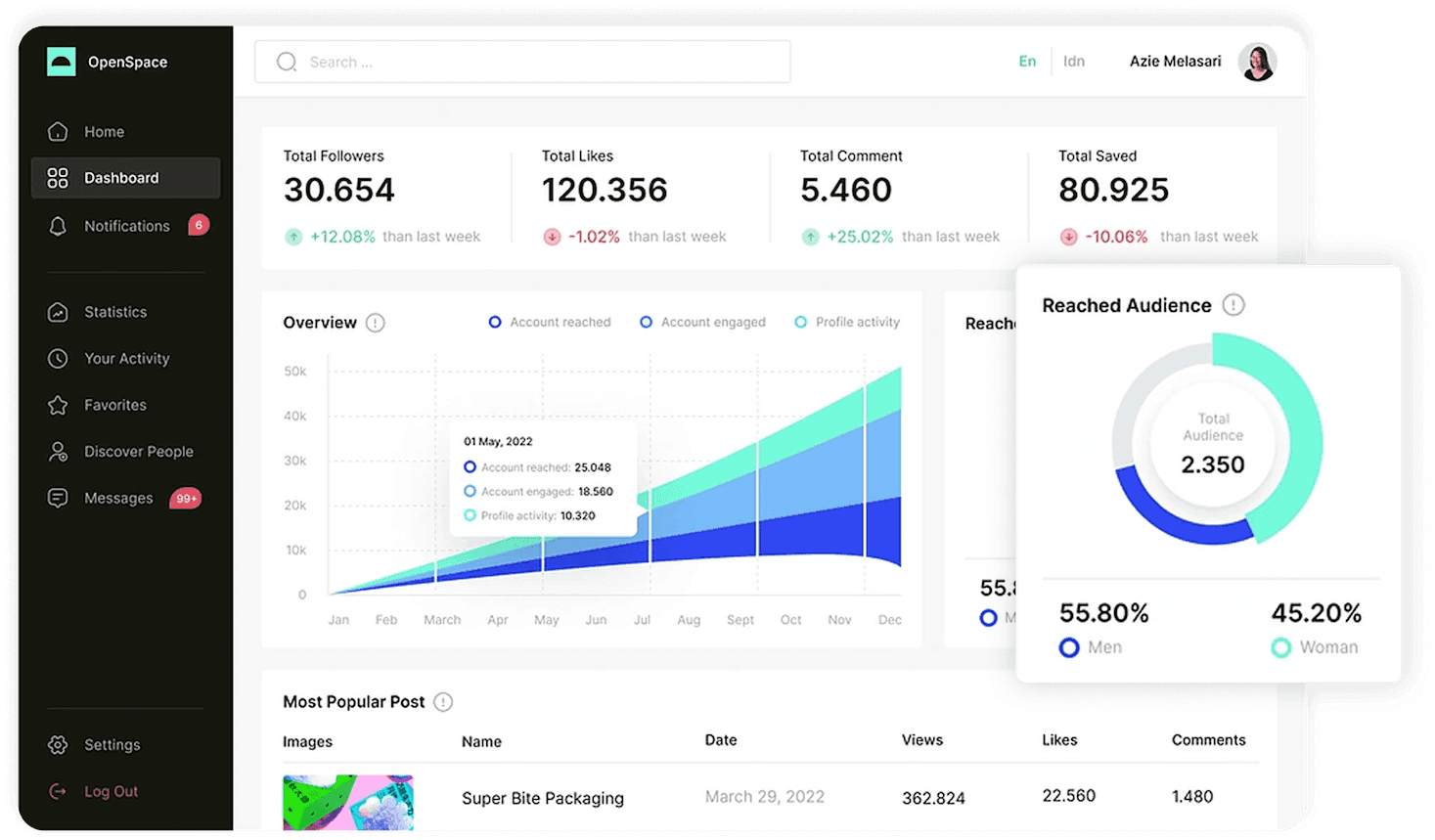Image resolution: width=1435 pixels, height=840 pixels.
Task: Click the Reached Audience info icon
Action: point(1234,304)
